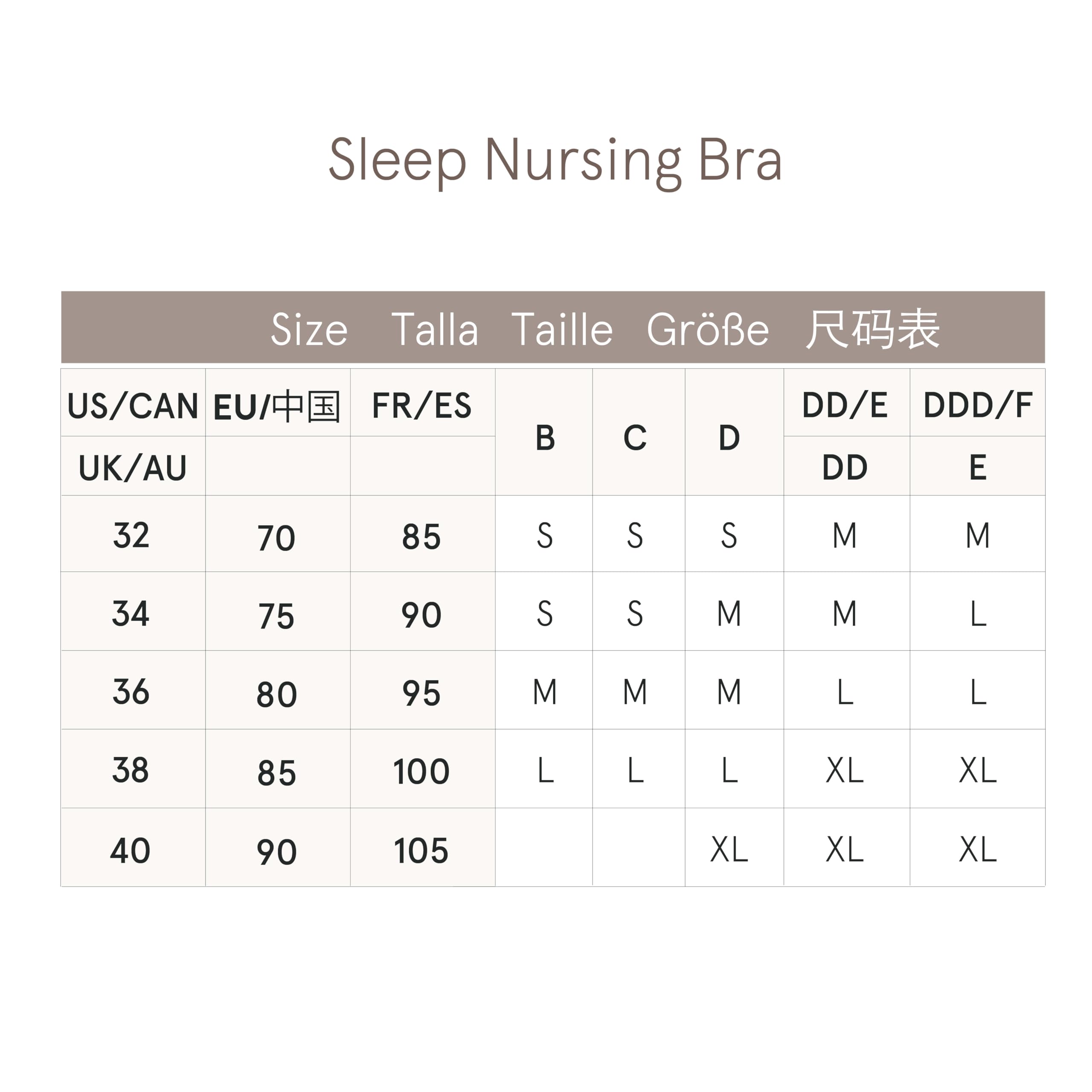
Task: Click the UK/AU header label
Action: point(133,468)
